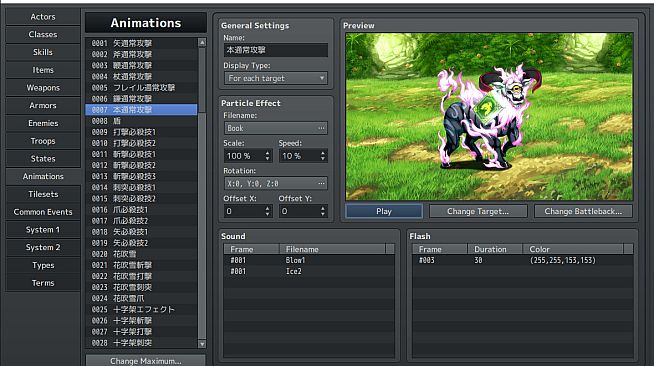Viewport: 654px width, 366px height.
Task: Select animation 0008 盾
Action: point(141,121)
